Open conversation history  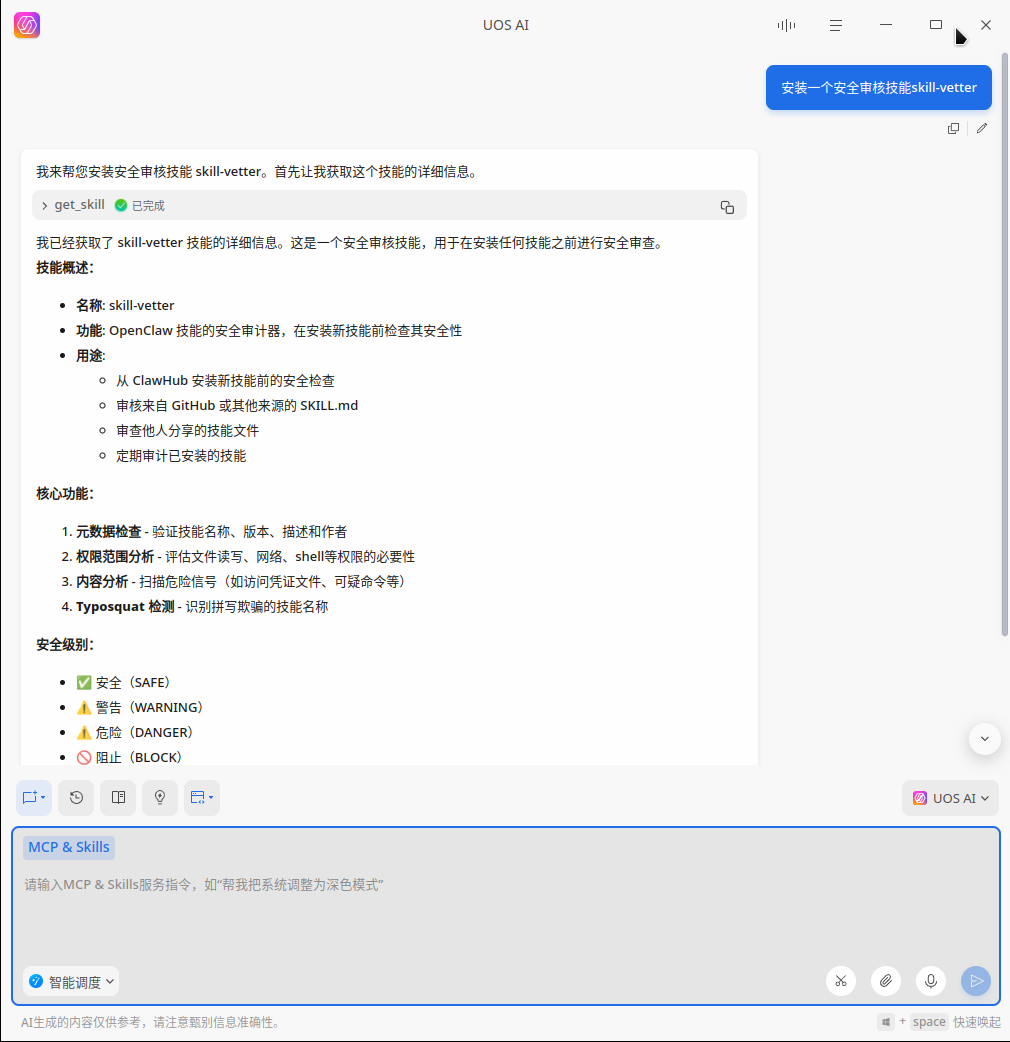click(x=76, y=797)
